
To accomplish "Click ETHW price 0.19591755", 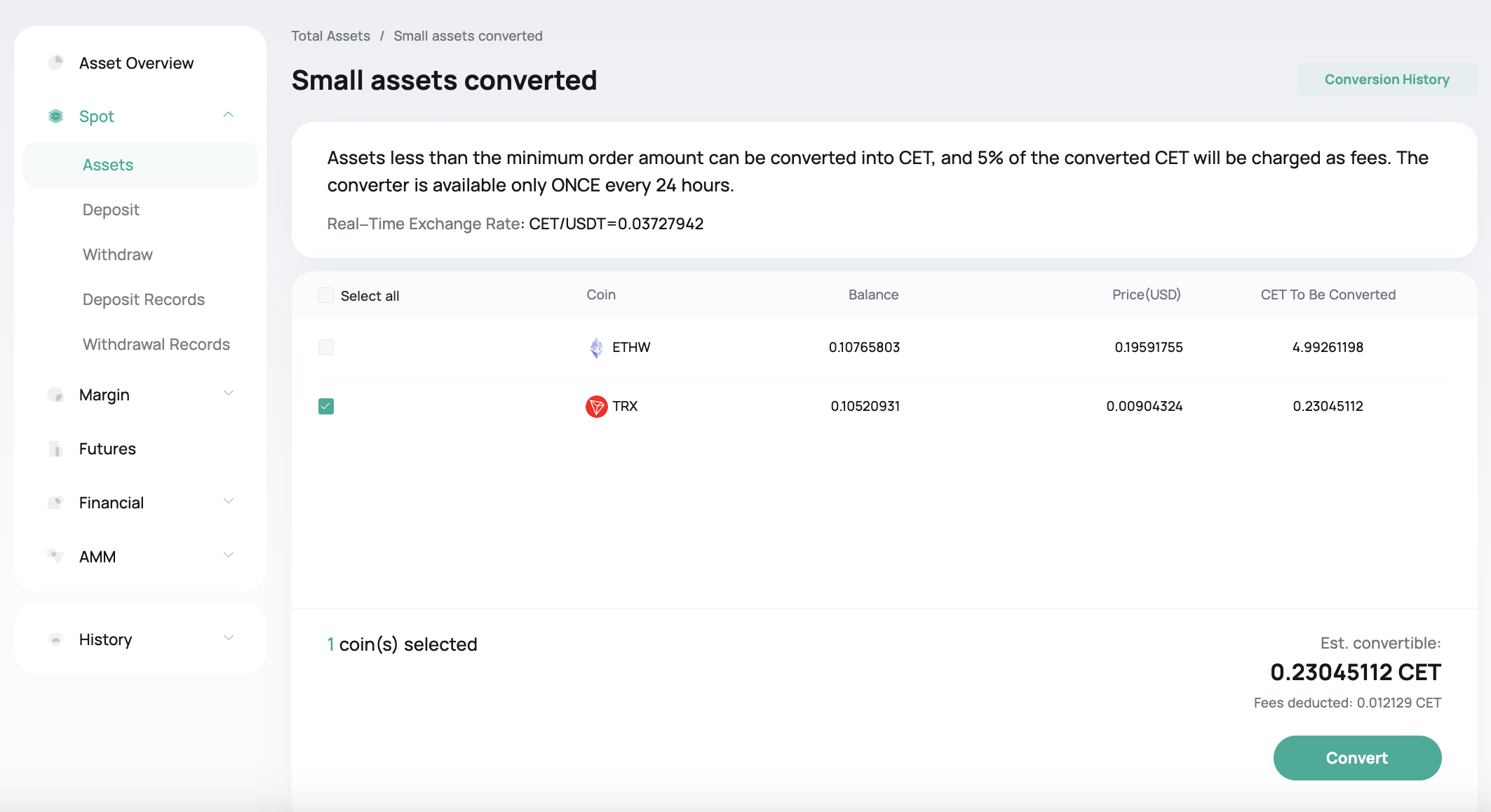I will tap(1149, 347).
